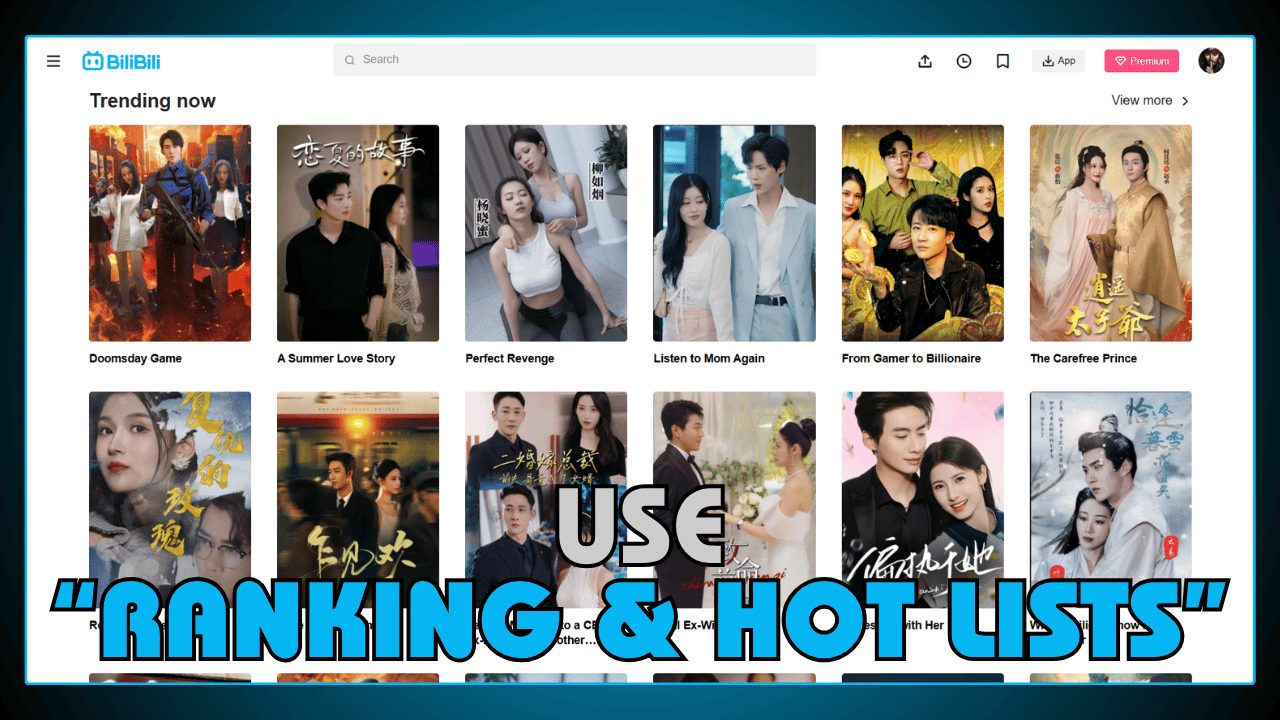Click the magnifier icon in the search bar
Screen dimensions: 1280x720
pyautogui.click(x=350, y=60)
